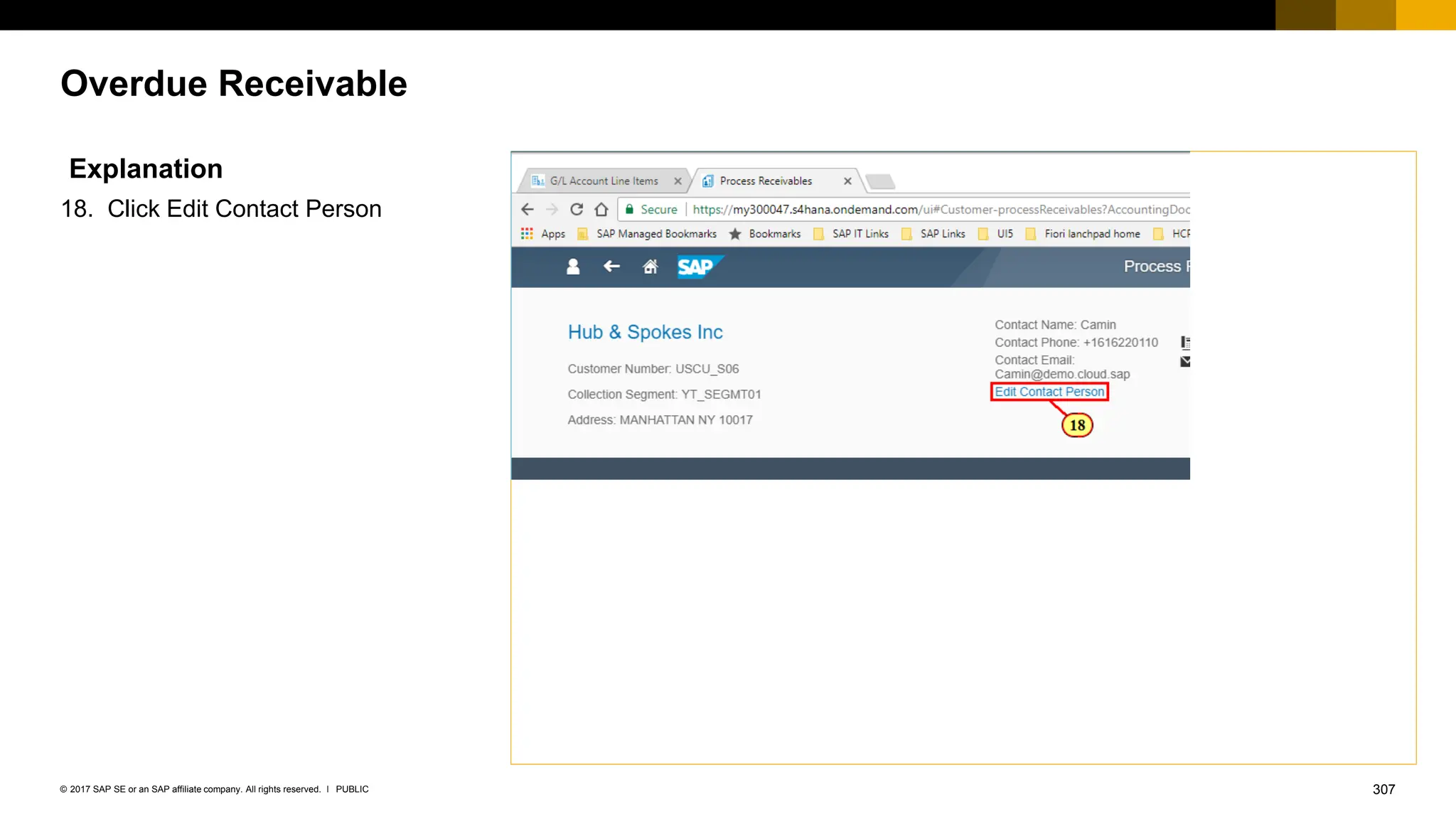Expand the SAP IT Links bookmark folder
The height and width of the screenshot is (819, 1456).
tap(852, 234)
